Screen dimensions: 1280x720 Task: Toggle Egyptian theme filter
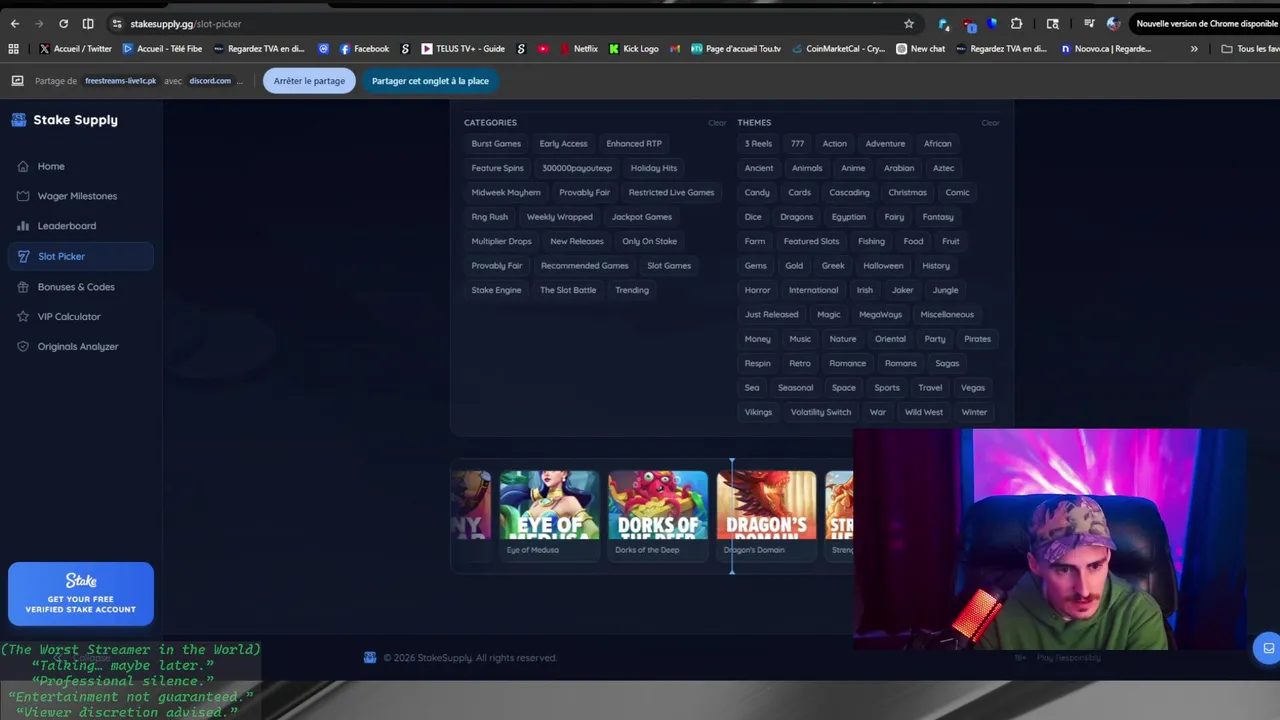click(849, 217)
